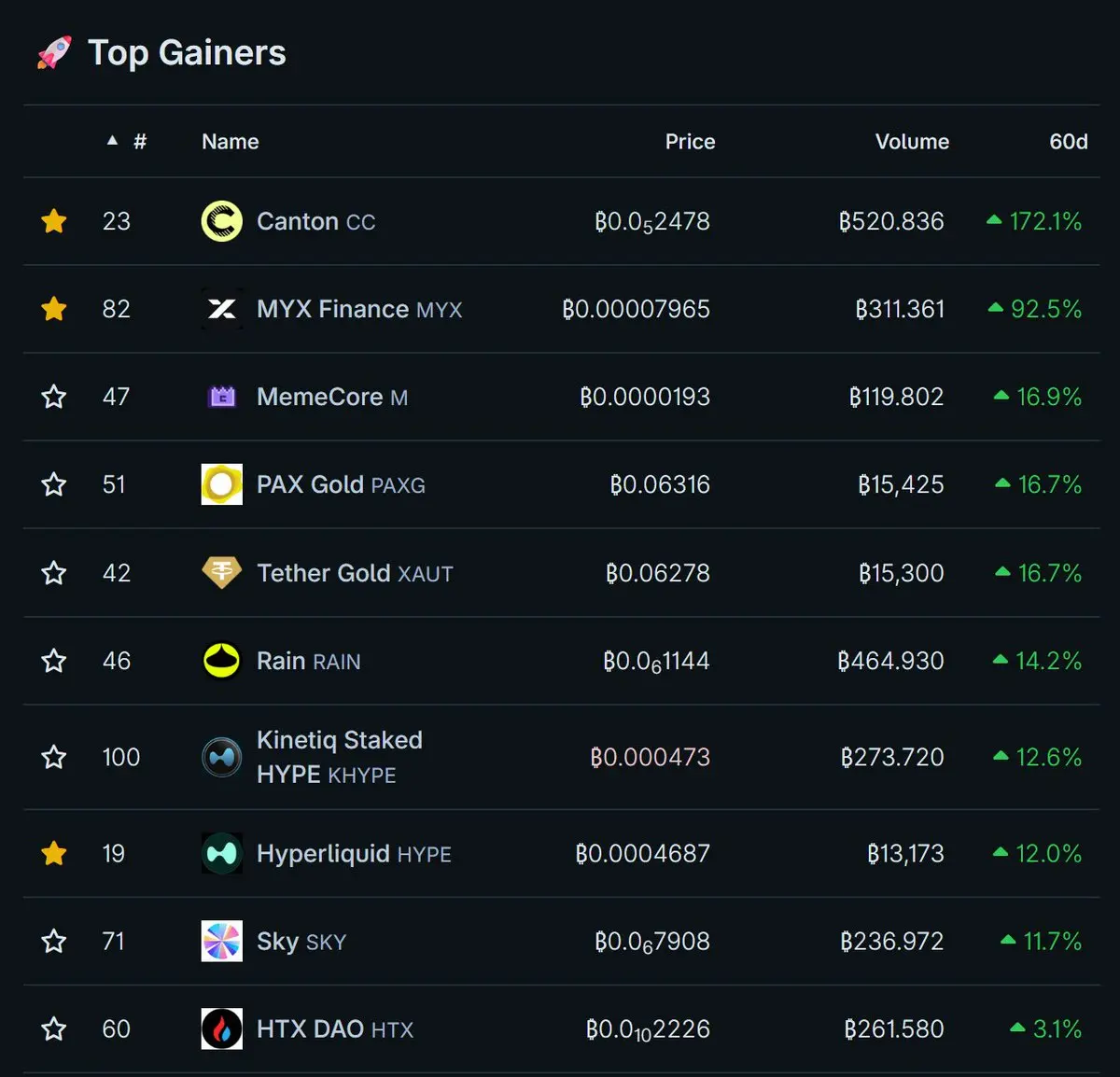Sort by rank using the # header

click(x=140, y=141)
